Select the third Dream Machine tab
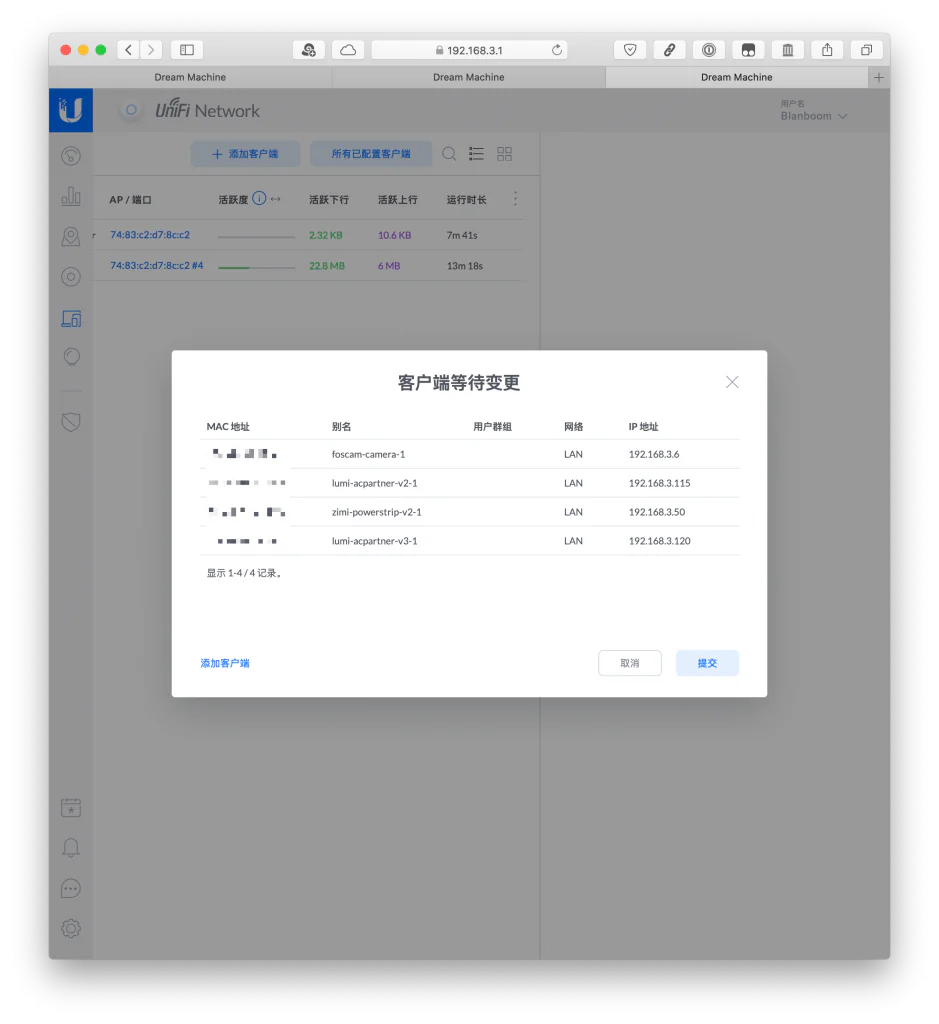Viewport: 939px width, 1024px height. point(737,77)
